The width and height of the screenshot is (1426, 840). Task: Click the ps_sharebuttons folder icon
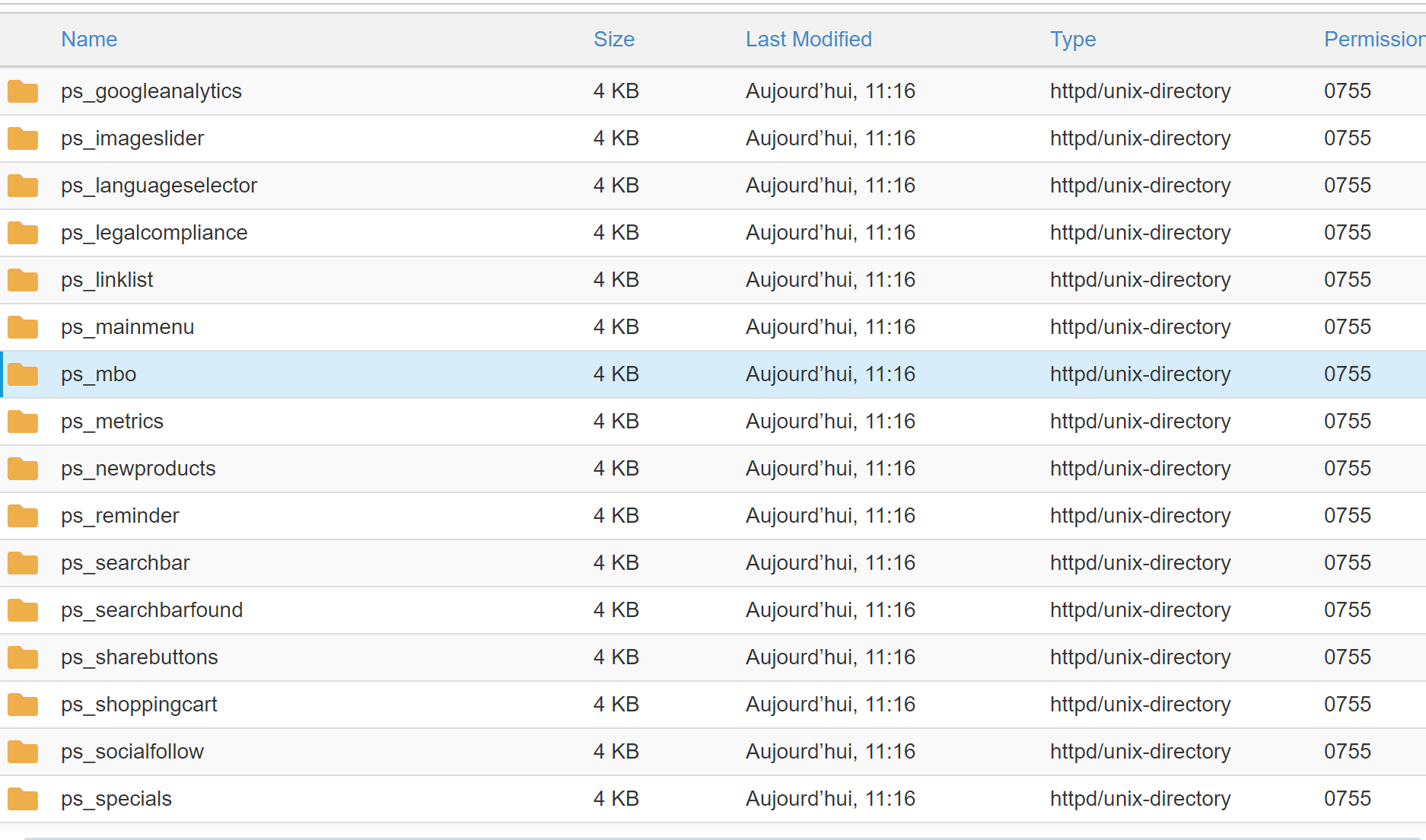pyautogui.click(x=23, y=657)
